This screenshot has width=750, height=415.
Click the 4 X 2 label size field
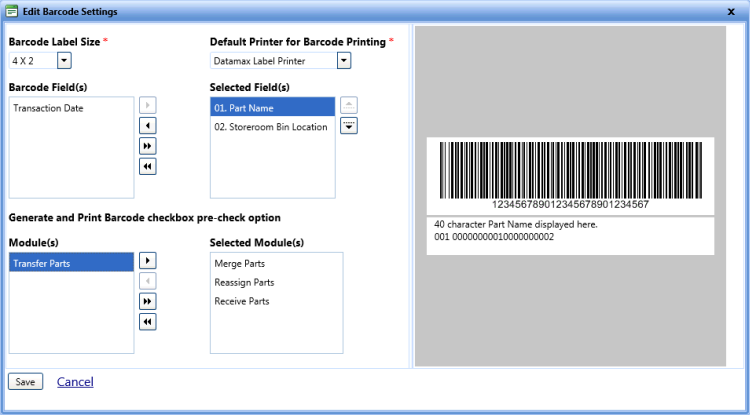[x=33, y=61]
